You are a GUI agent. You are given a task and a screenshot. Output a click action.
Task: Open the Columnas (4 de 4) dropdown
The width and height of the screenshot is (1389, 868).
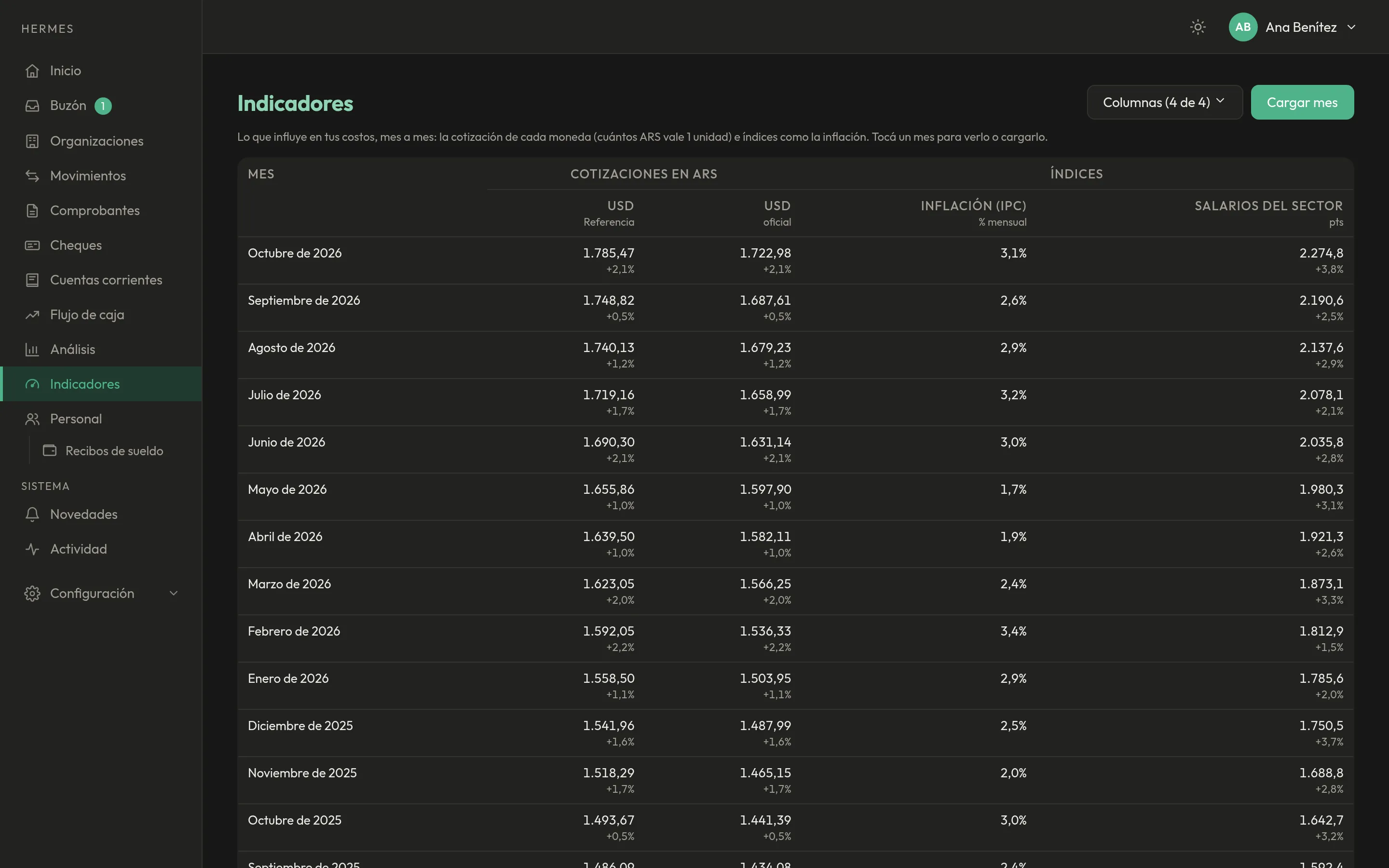1165,102
